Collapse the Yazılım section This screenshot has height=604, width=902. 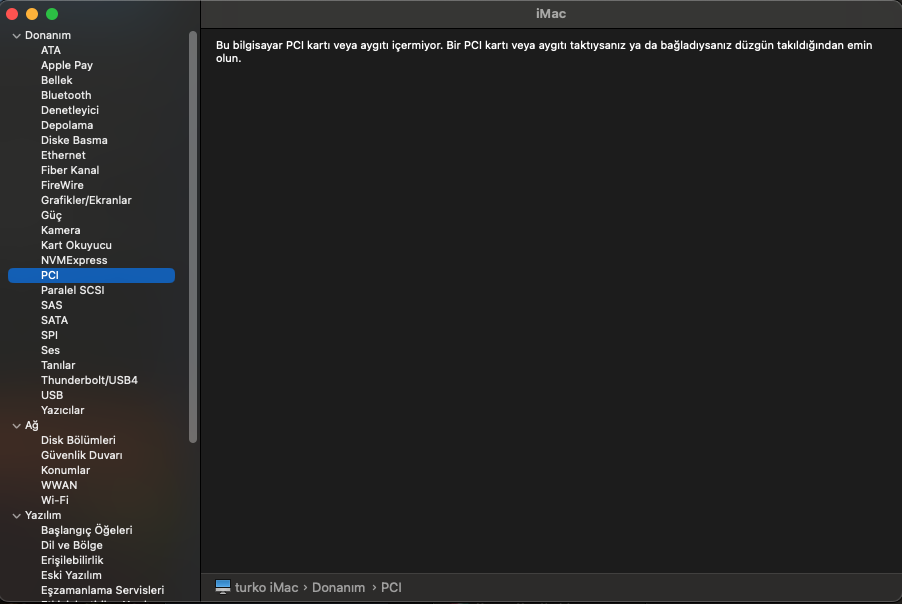click(x=16, y=516)
